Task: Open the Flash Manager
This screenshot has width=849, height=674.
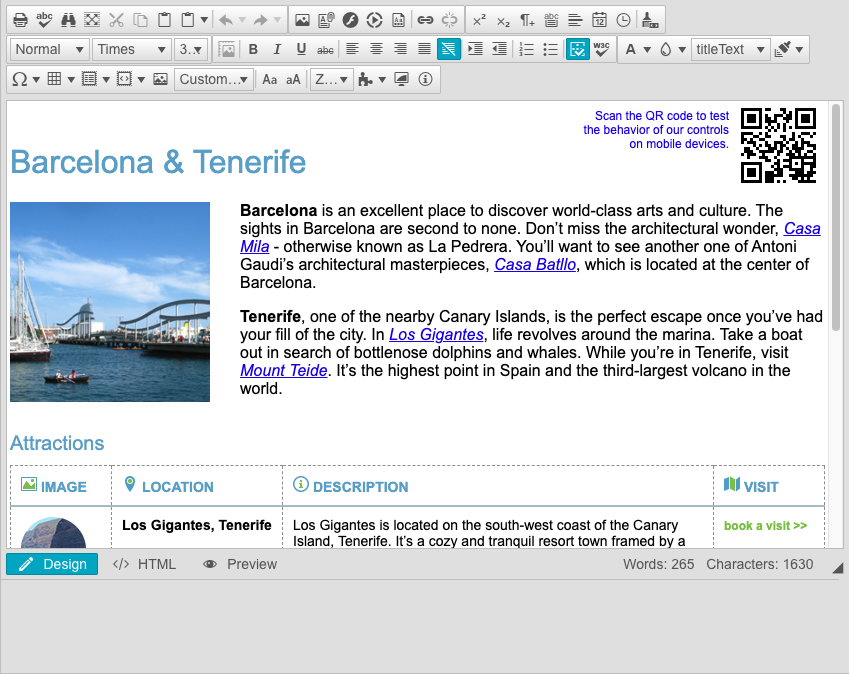Action: click(350, 21)
